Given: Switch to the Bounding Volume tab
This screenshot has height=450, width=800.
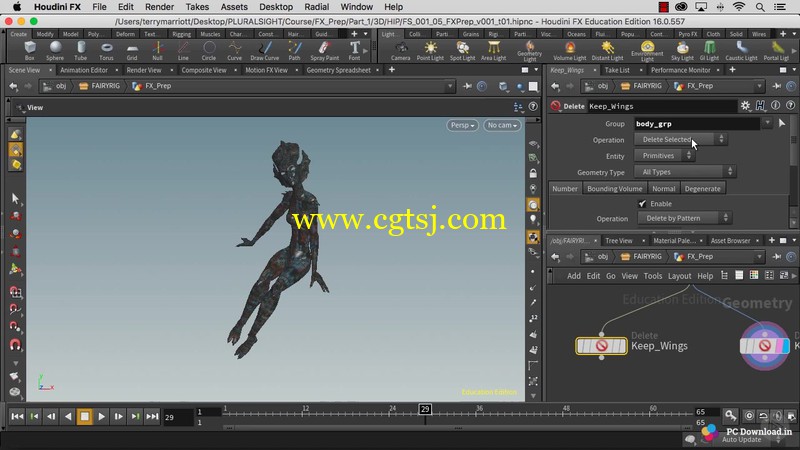Looking at the screenshot, I should click(614, 189).
